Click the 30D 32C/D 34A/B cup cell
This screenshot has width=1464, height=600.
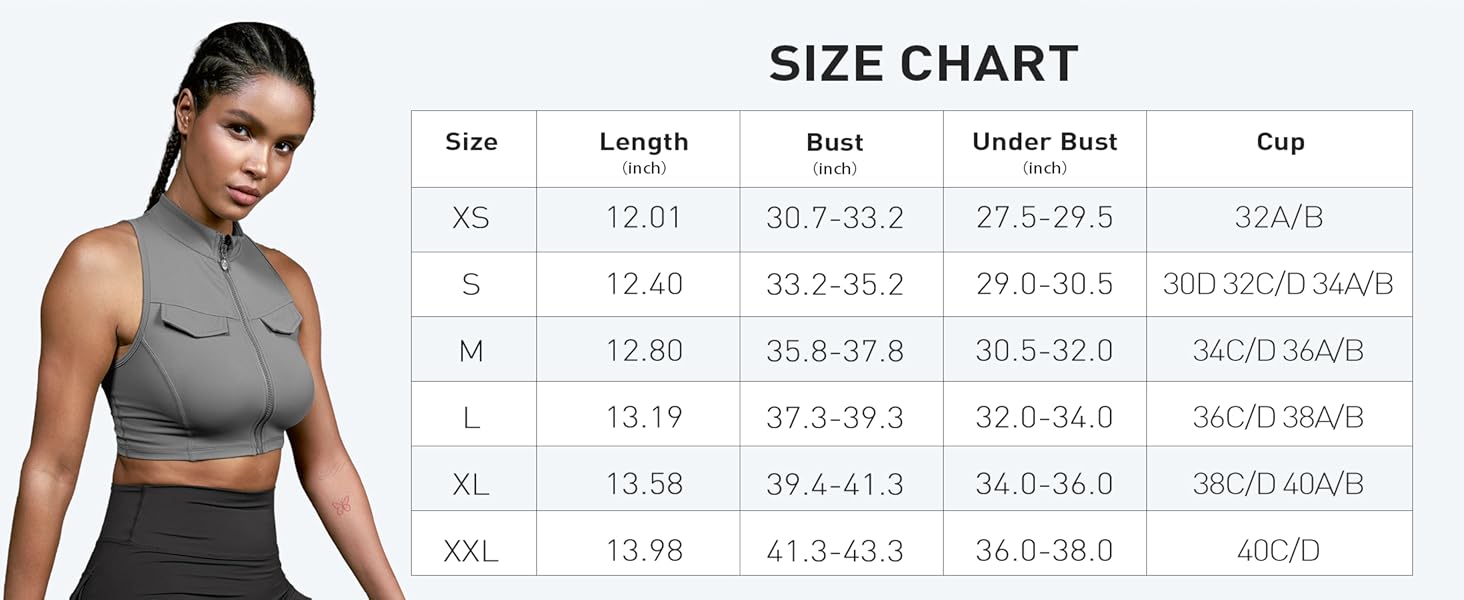coord(1278,285)
